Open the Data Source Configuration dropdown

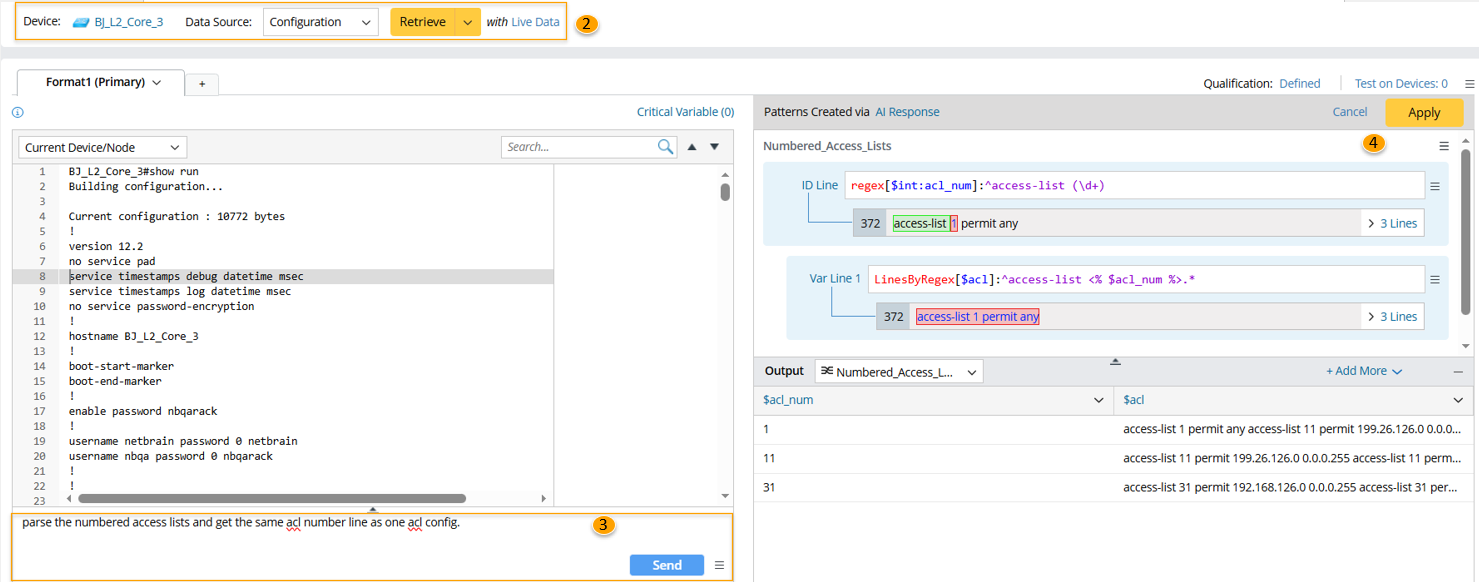[320, 22]
